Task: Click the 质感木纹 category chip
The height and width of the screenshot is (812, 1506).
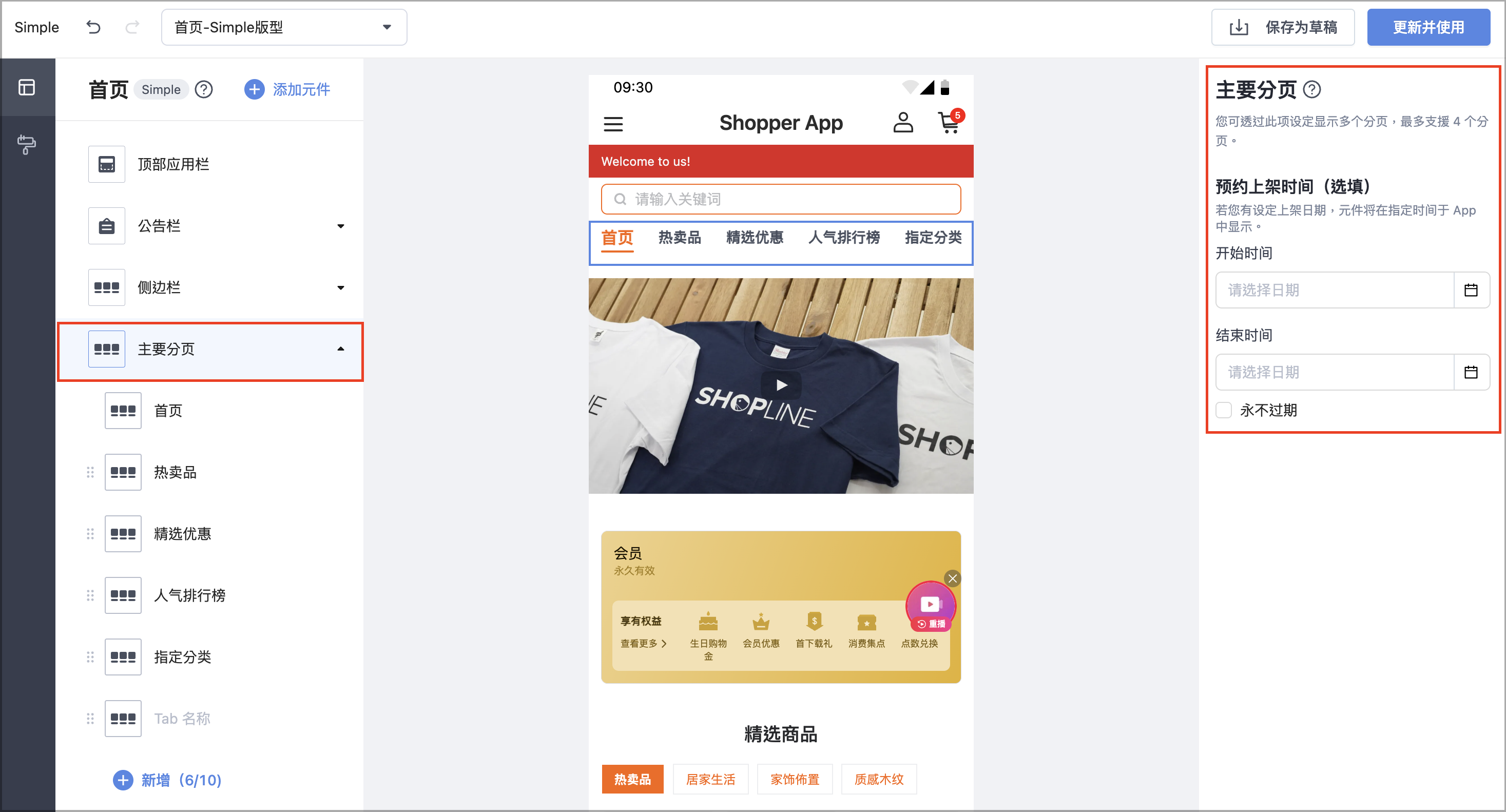Action: (x=879, y=779)
